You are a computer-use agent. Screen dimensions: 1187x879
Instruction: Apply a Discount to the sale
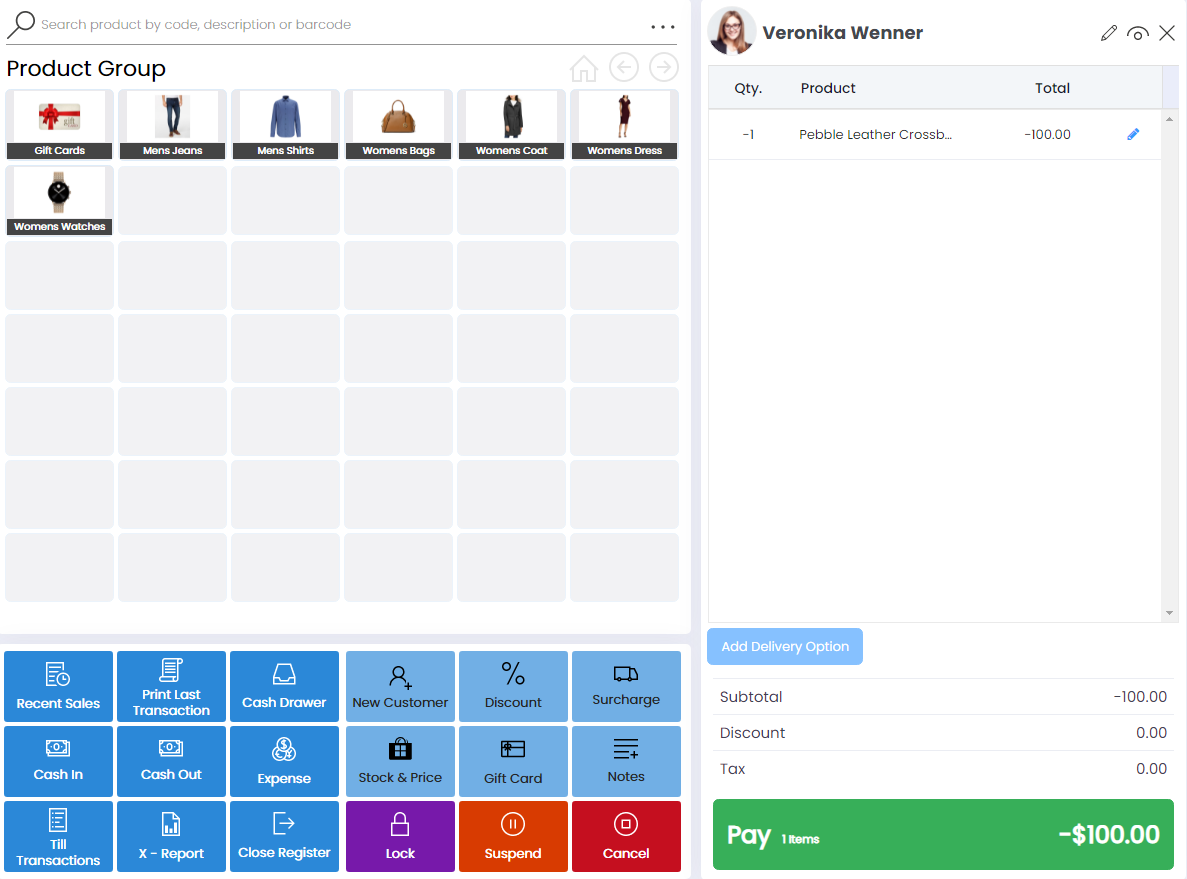513,686
